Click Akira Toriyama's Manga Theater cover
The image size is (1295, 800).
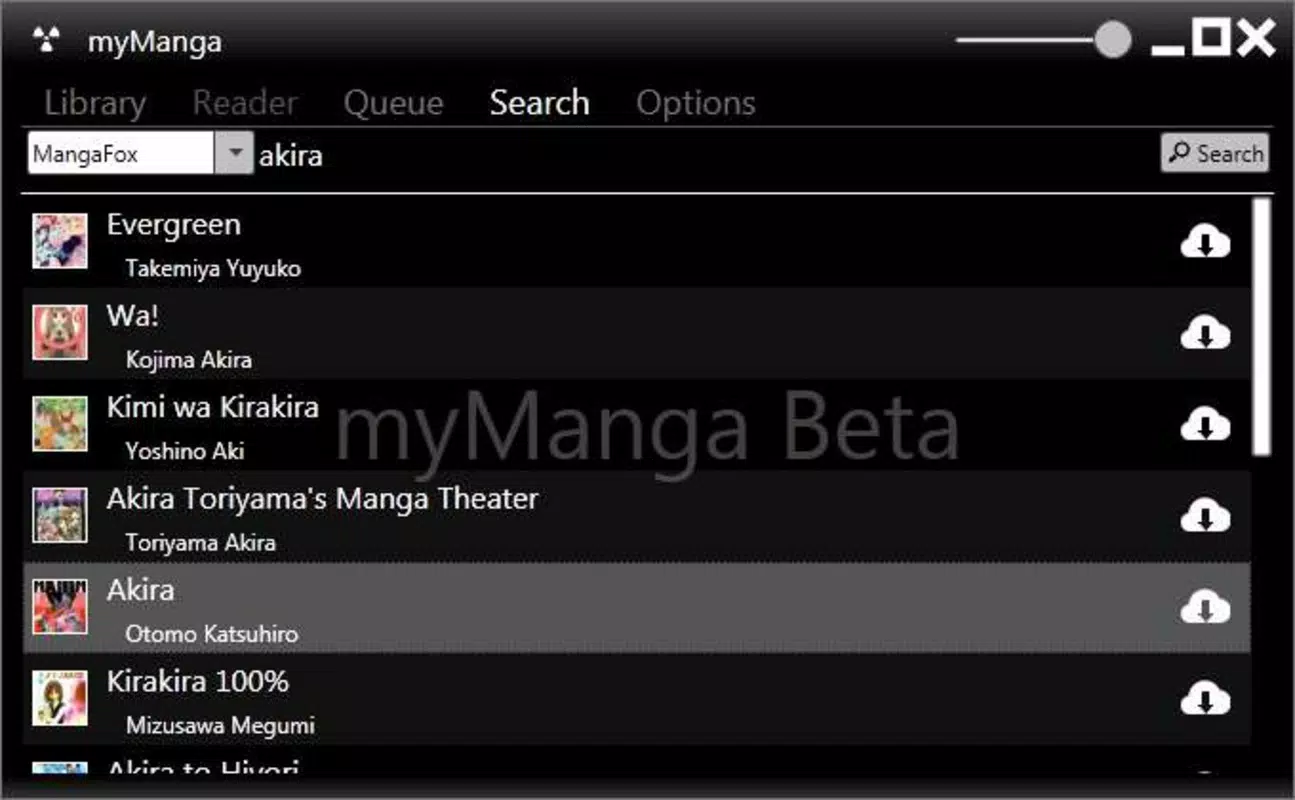pyautogui.click(x=60, y=515)
